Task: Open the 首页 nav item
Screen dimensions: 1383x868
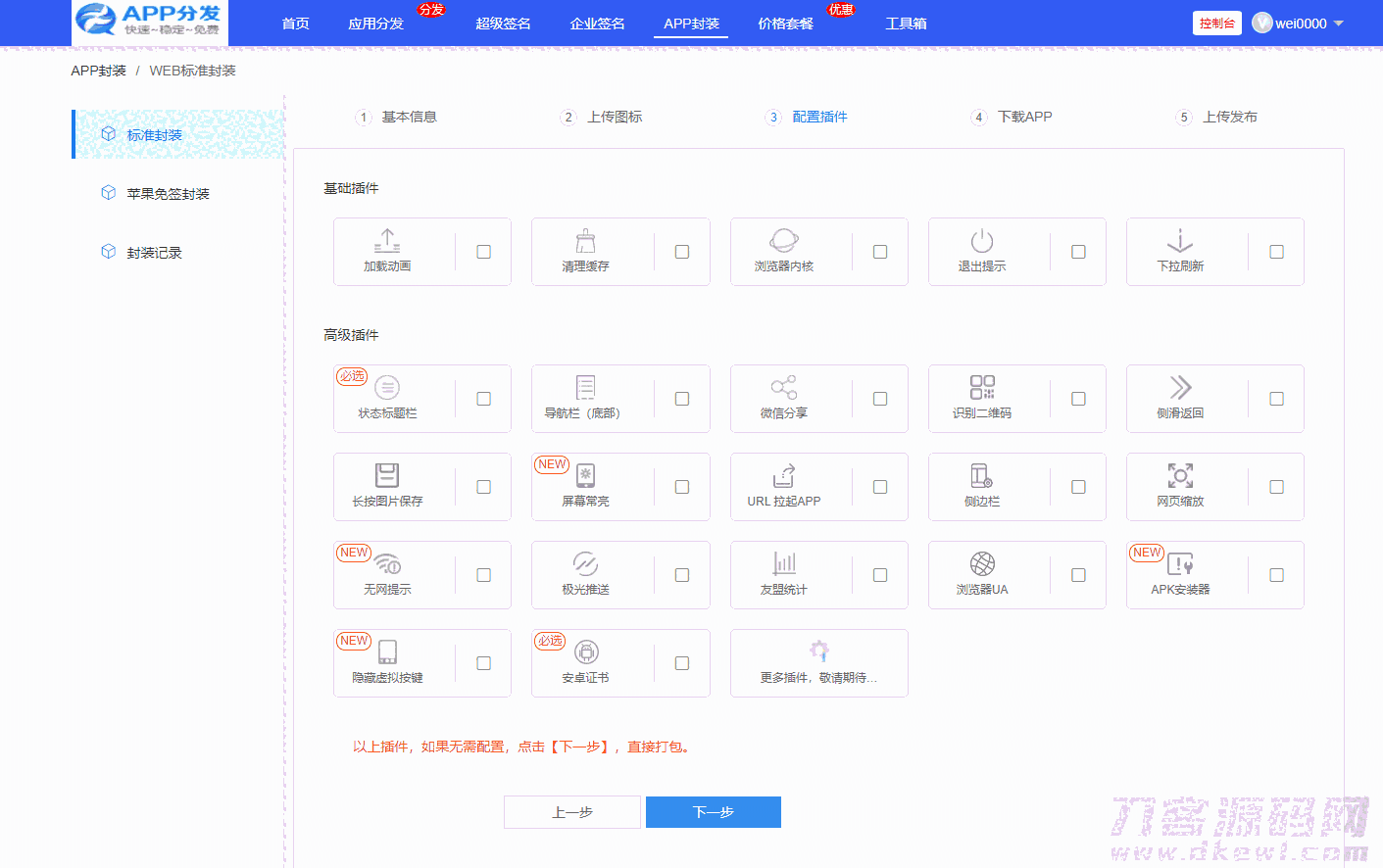Action: tap(296, 24)
